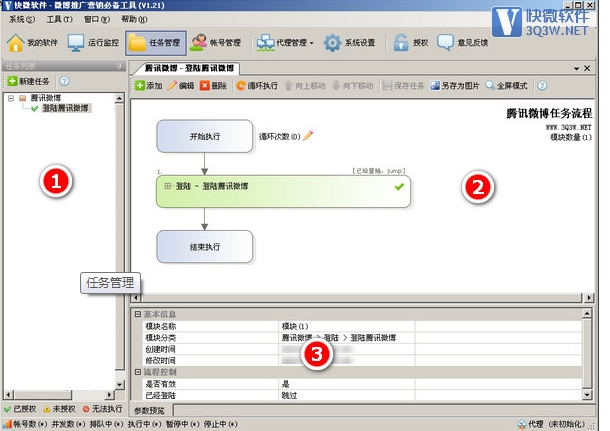610x431 pixels.
Task: Close the task tab panel
Action: (x=587, y=68)
